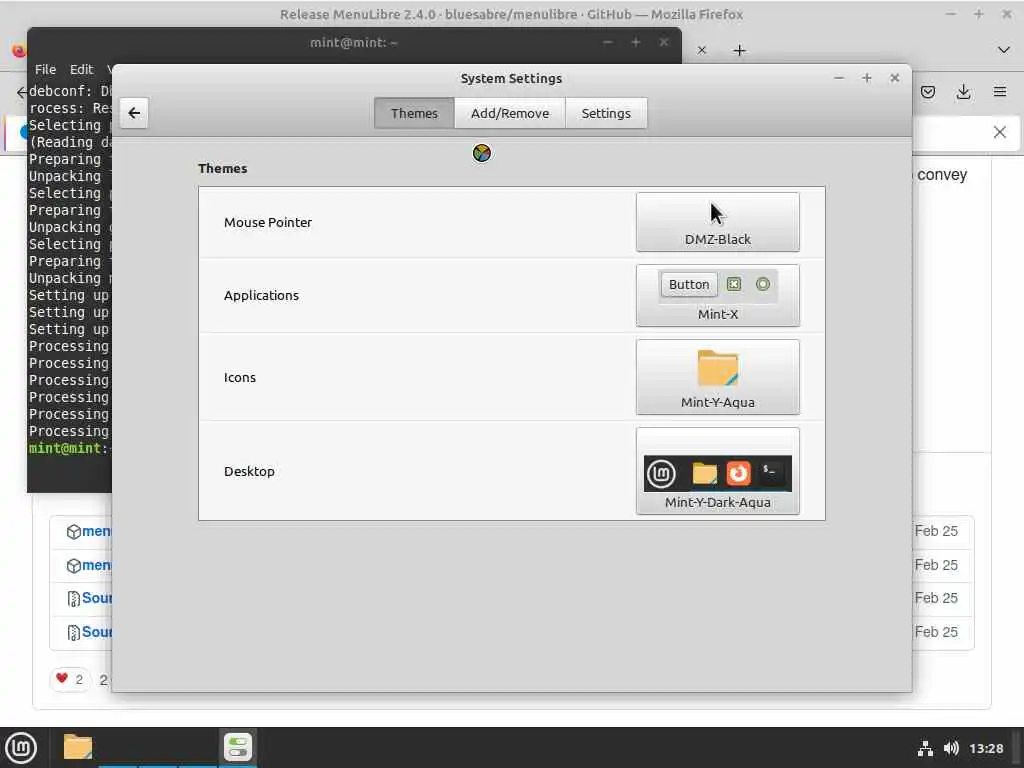Image resolution: width=1024 pixels, height=768 pixels.
Task: Open new tab in Firefox
Action: coord(739,50)
